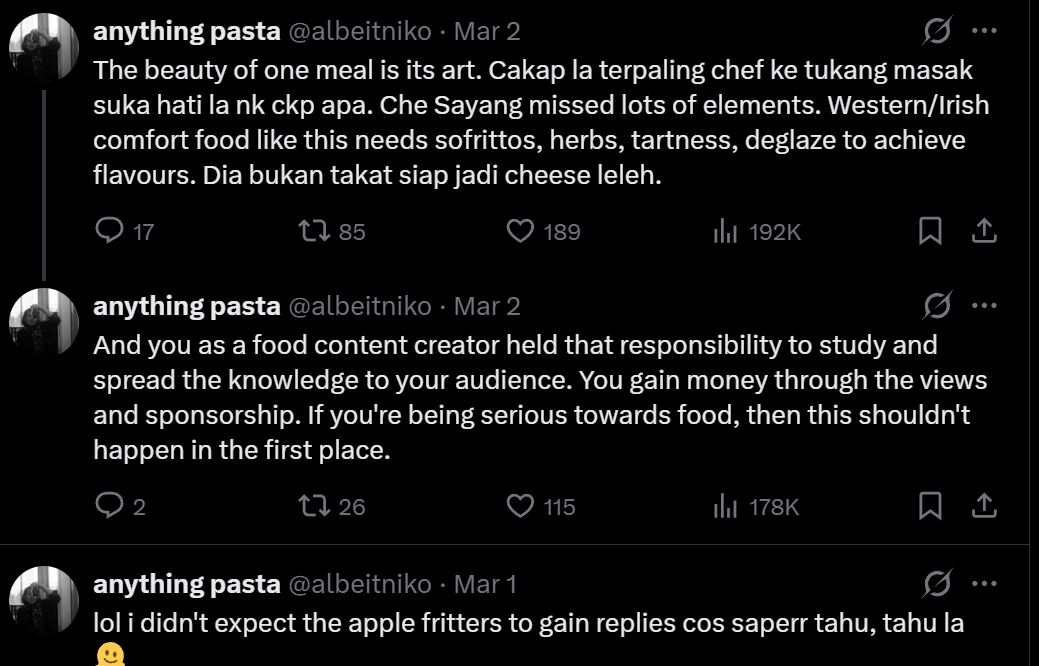Select the Mar 1 timestamp link
This screenshot has width=1039, height=666.
tap(488, 585)
